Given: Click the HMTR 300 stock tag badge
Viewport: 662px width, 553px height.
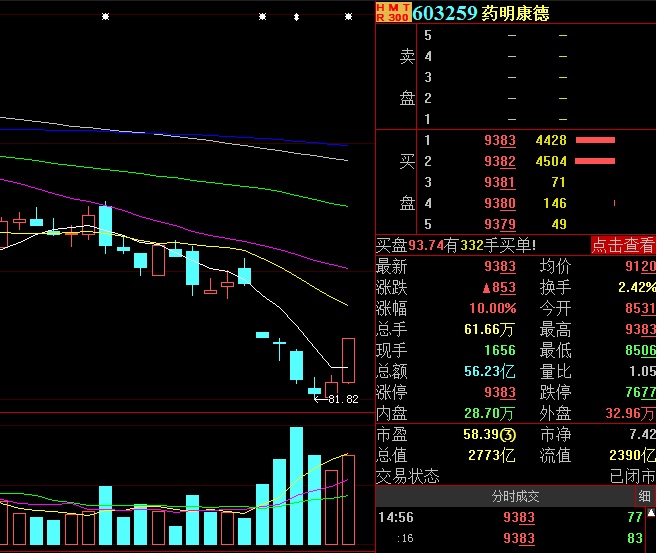Looking at the screenshot, I should [x=392, y=12].
